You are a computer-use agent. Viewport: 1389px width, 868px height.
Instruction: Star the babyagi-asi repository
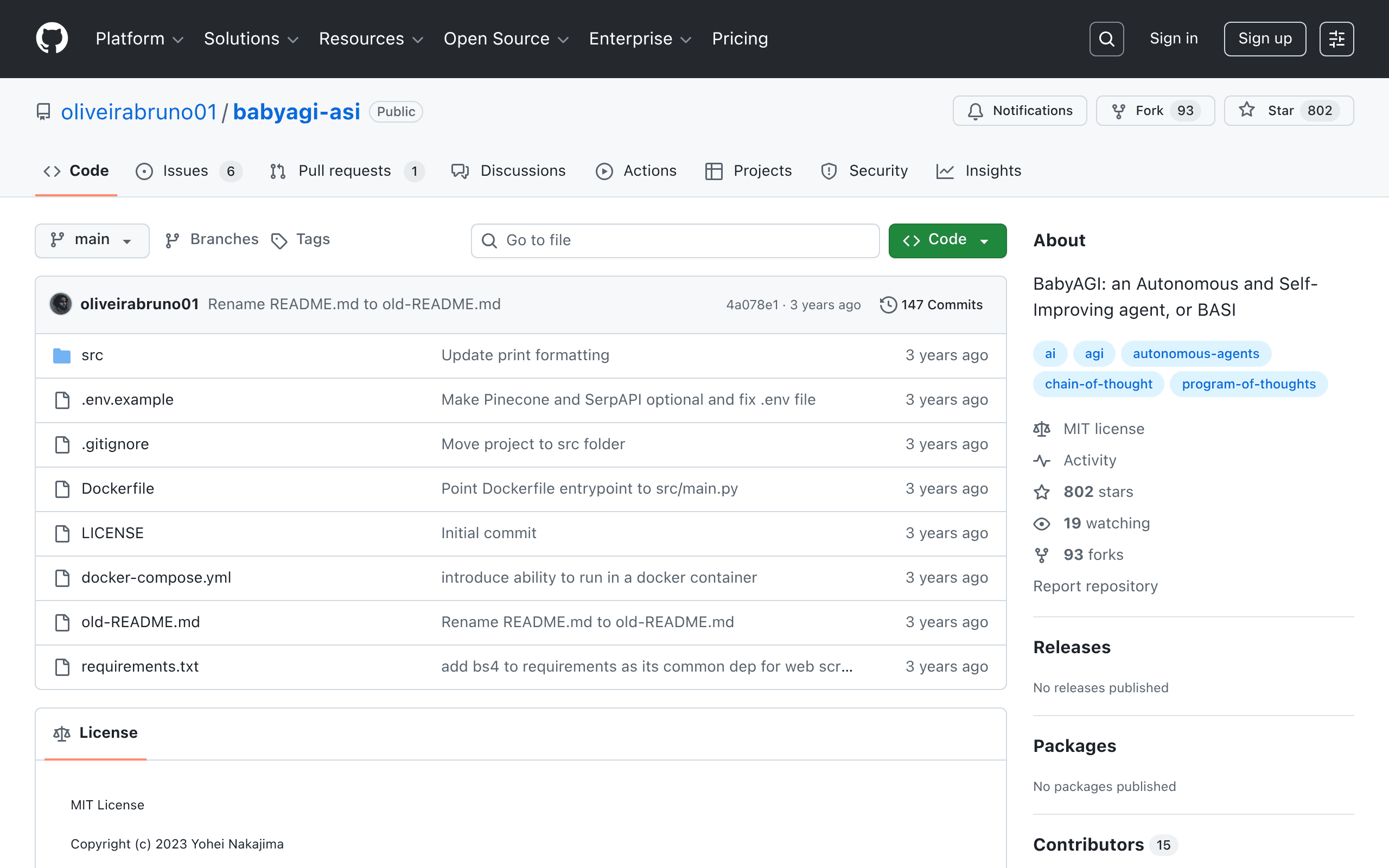pyautogui.click(x=1289, y=111)
